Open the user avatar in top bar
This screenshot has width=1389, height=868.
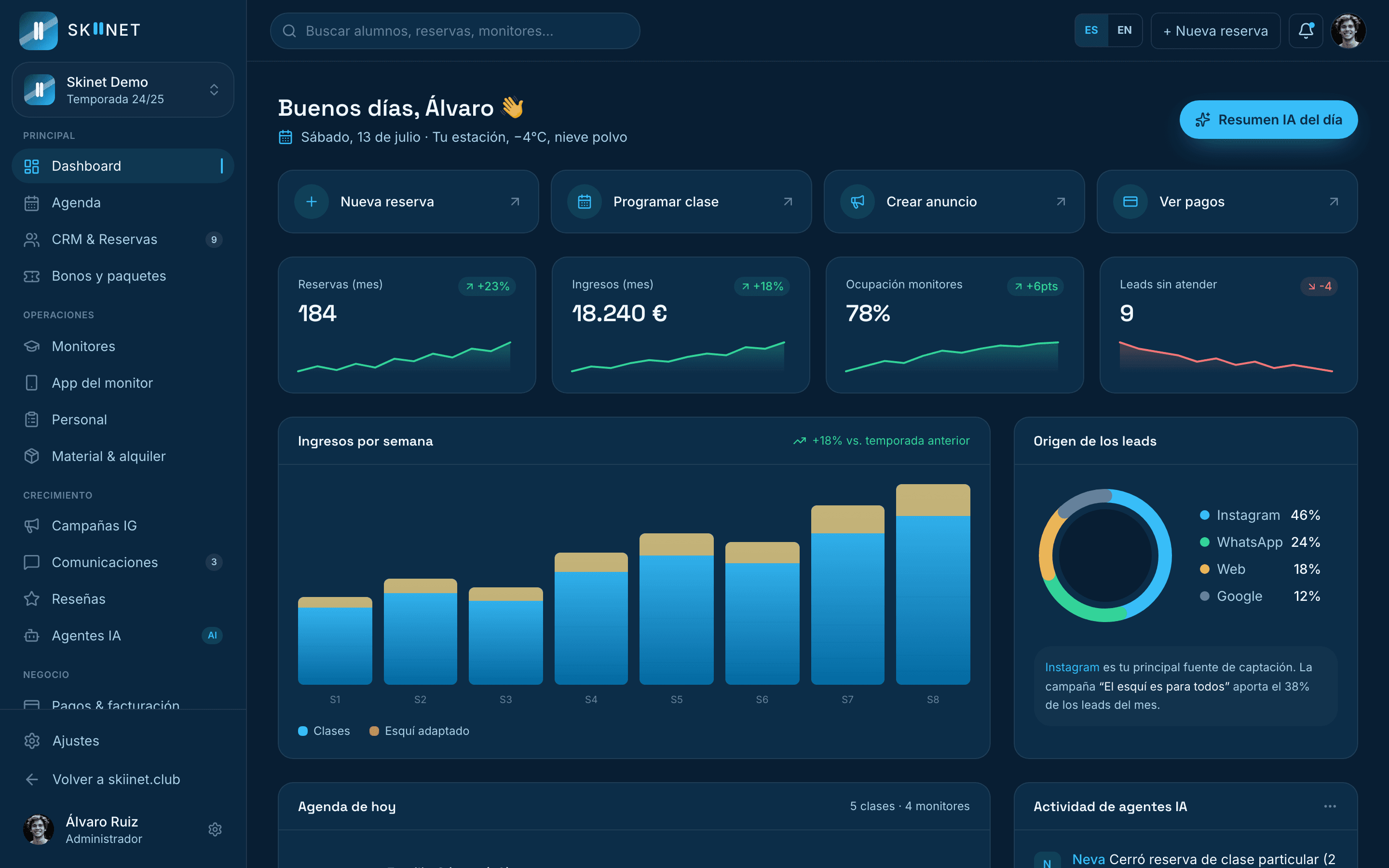point(1348,30)
